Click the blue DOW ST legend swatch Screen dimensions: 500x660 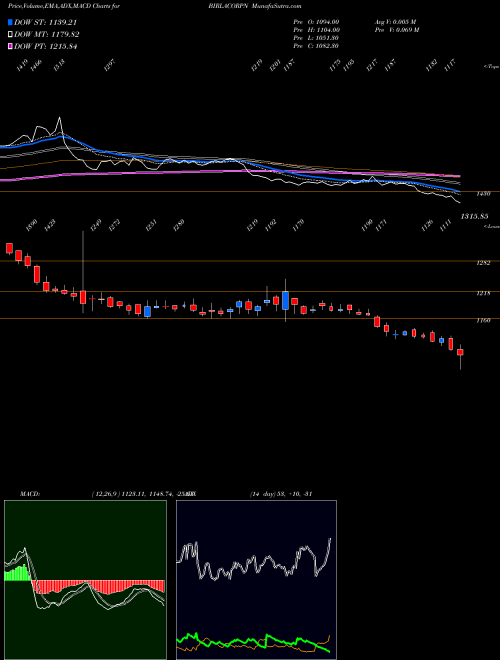pyautogui.click(x=10, y=22)
